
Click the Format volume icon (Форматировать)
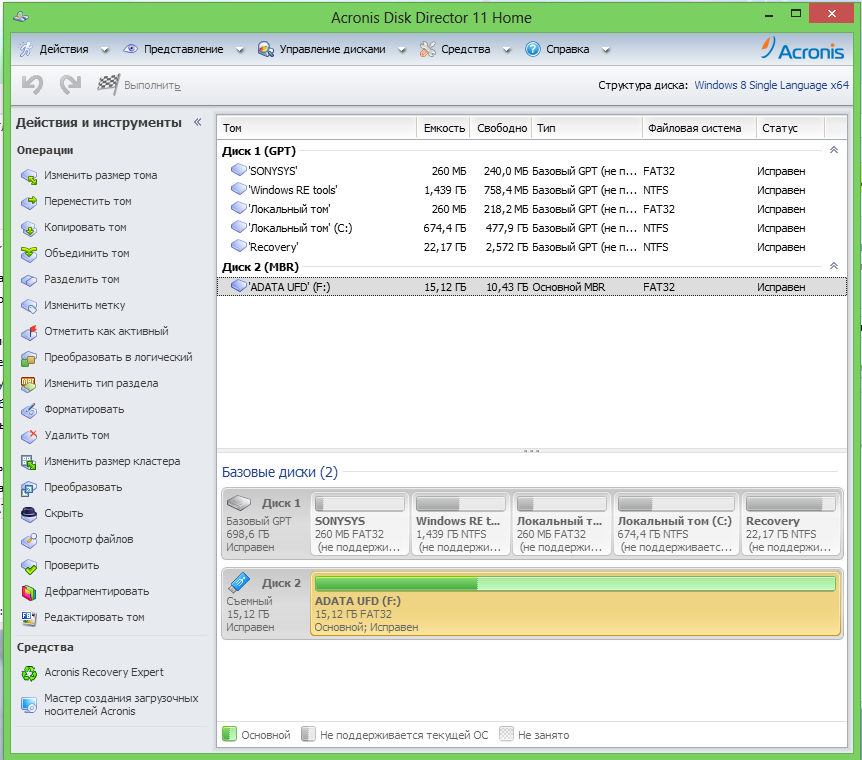[29, 410]
